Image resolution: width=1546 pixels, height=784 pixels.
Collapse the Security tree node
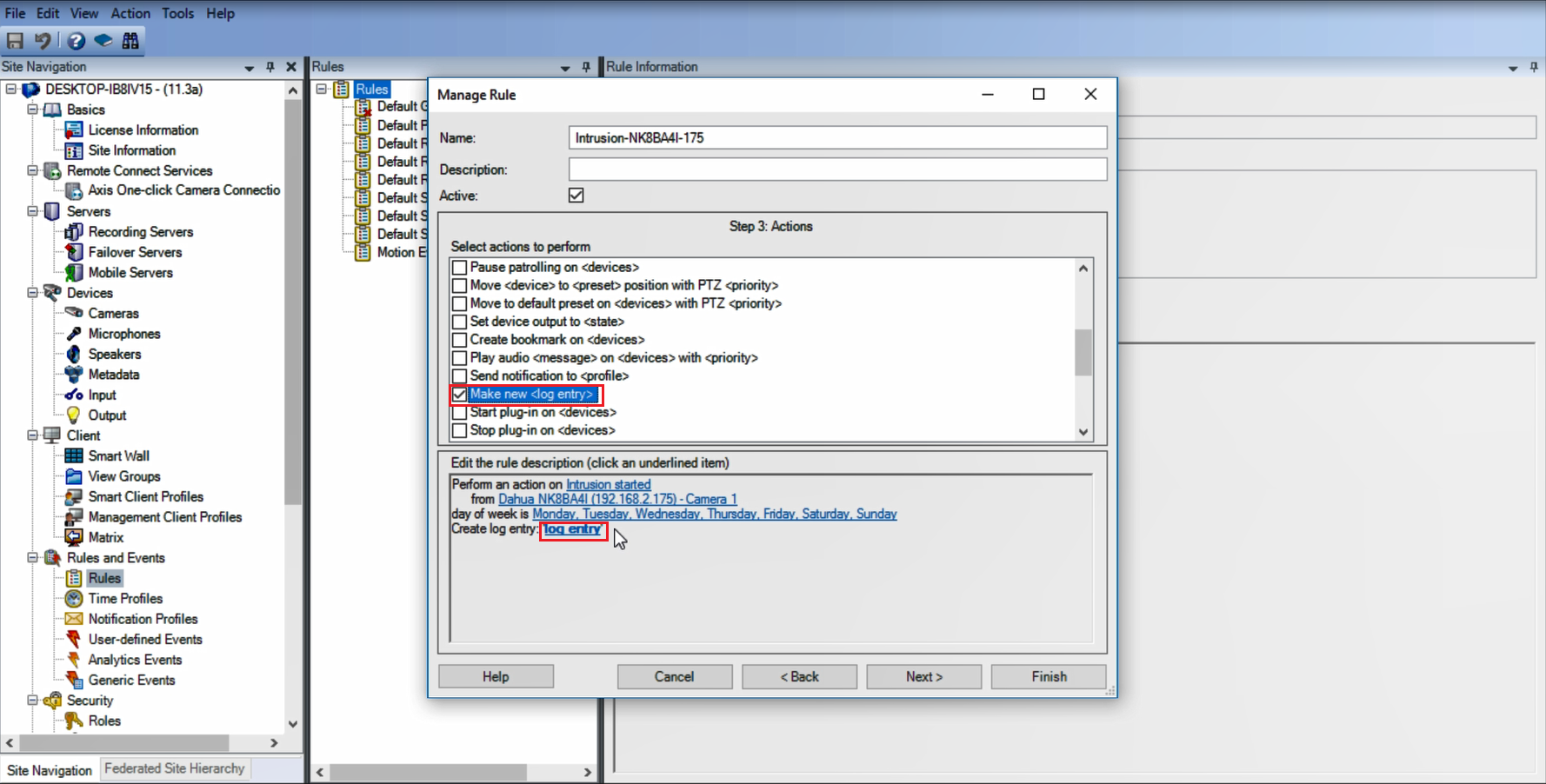(x=32, y=701)
